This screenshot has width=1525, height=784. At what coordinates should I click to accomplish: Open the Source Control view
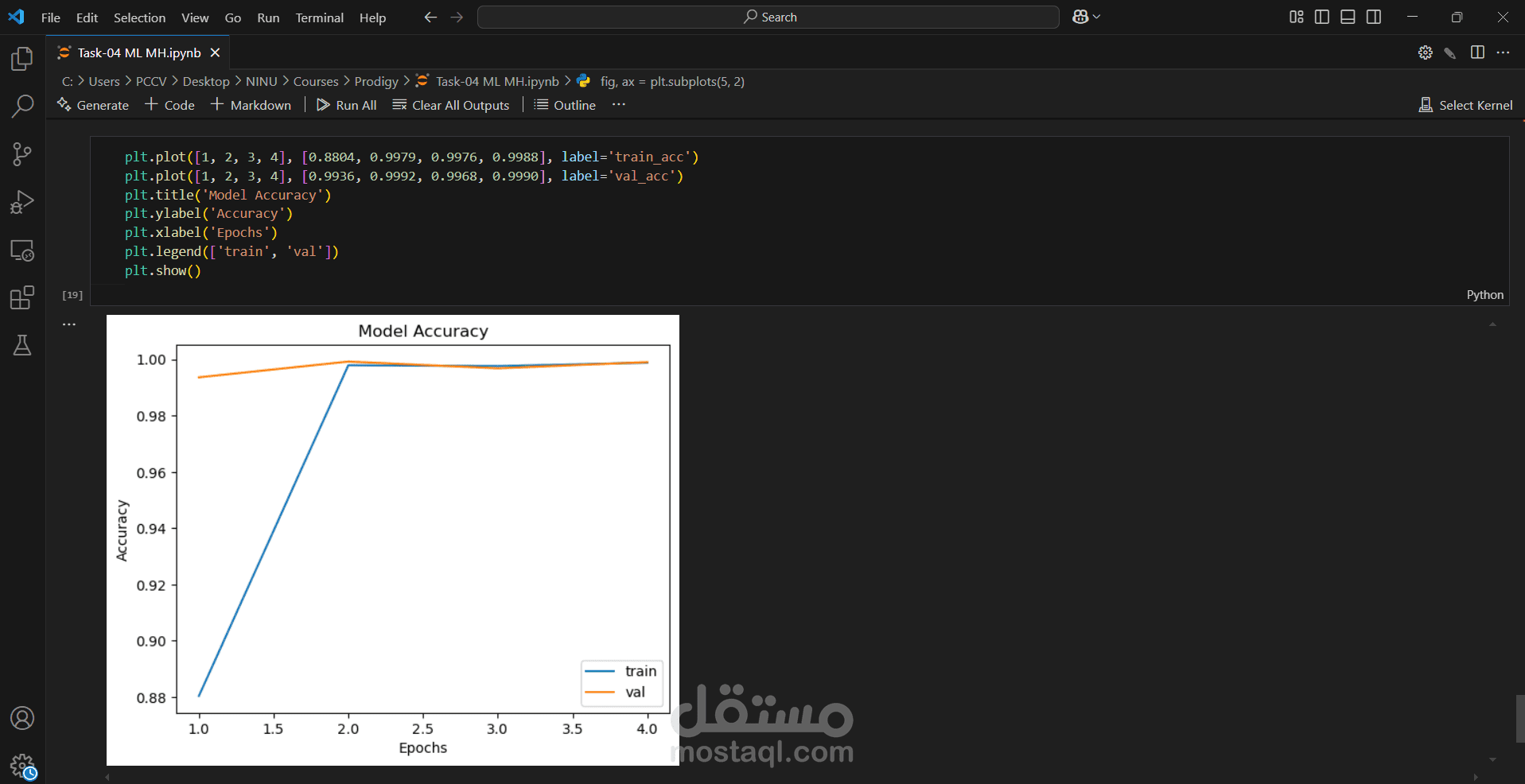[22, 154]
